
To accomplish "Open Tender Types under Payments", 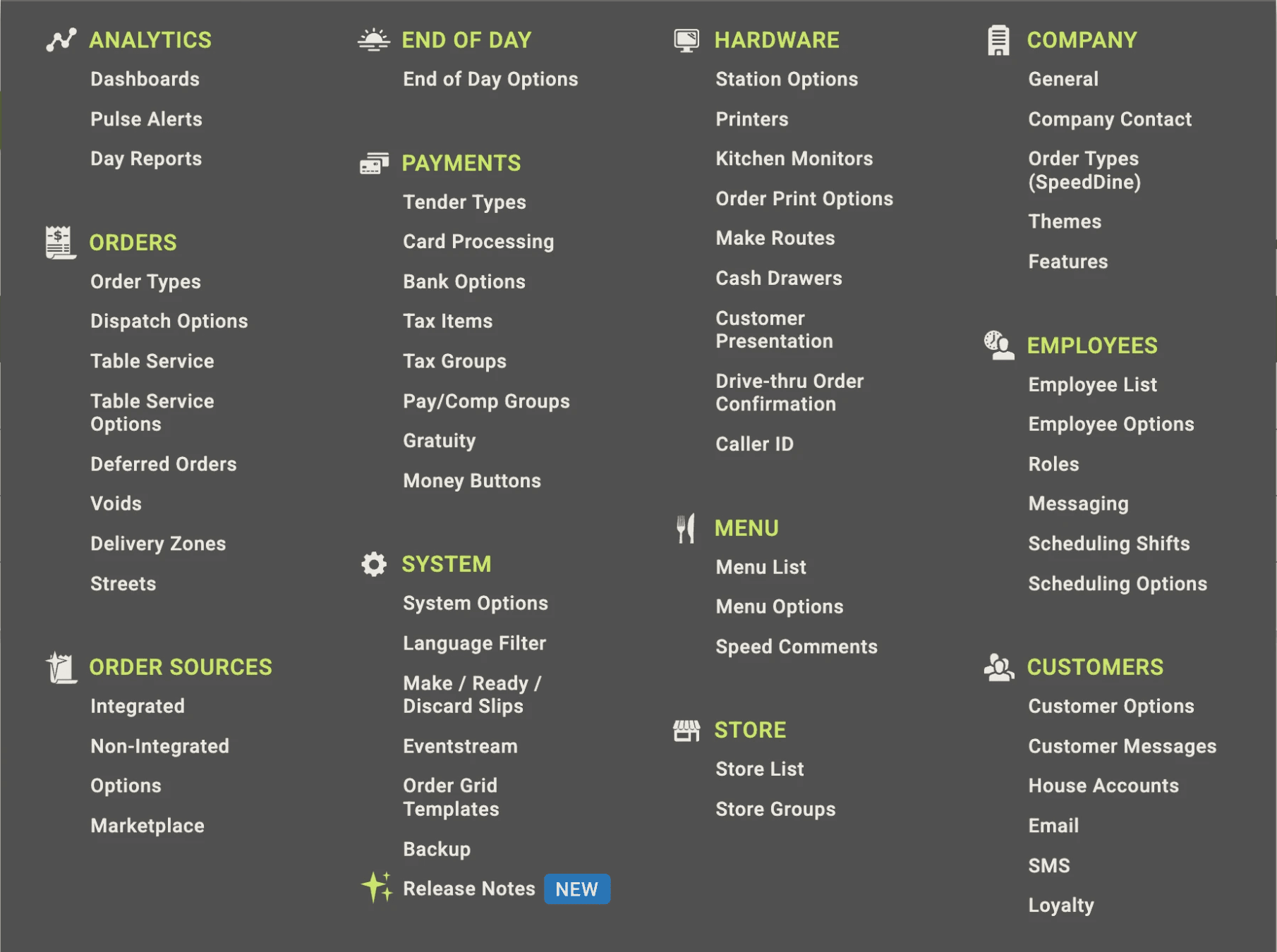I will click(464, 202).
